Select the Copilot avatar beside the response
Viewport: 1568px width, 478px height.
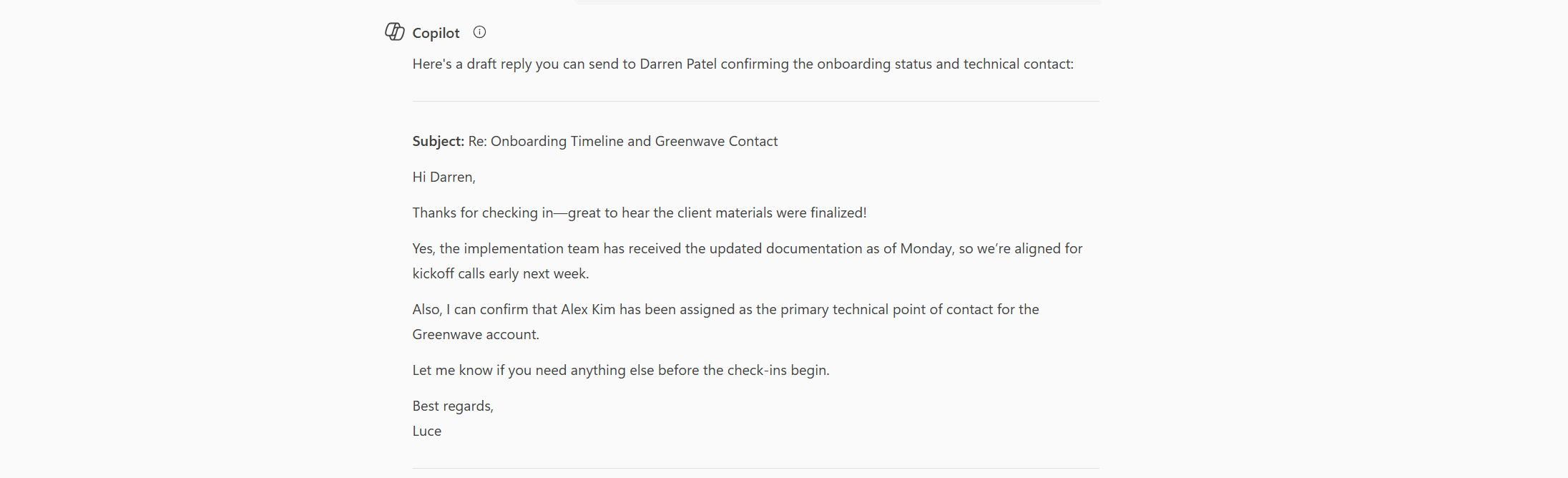click(394, 32)
